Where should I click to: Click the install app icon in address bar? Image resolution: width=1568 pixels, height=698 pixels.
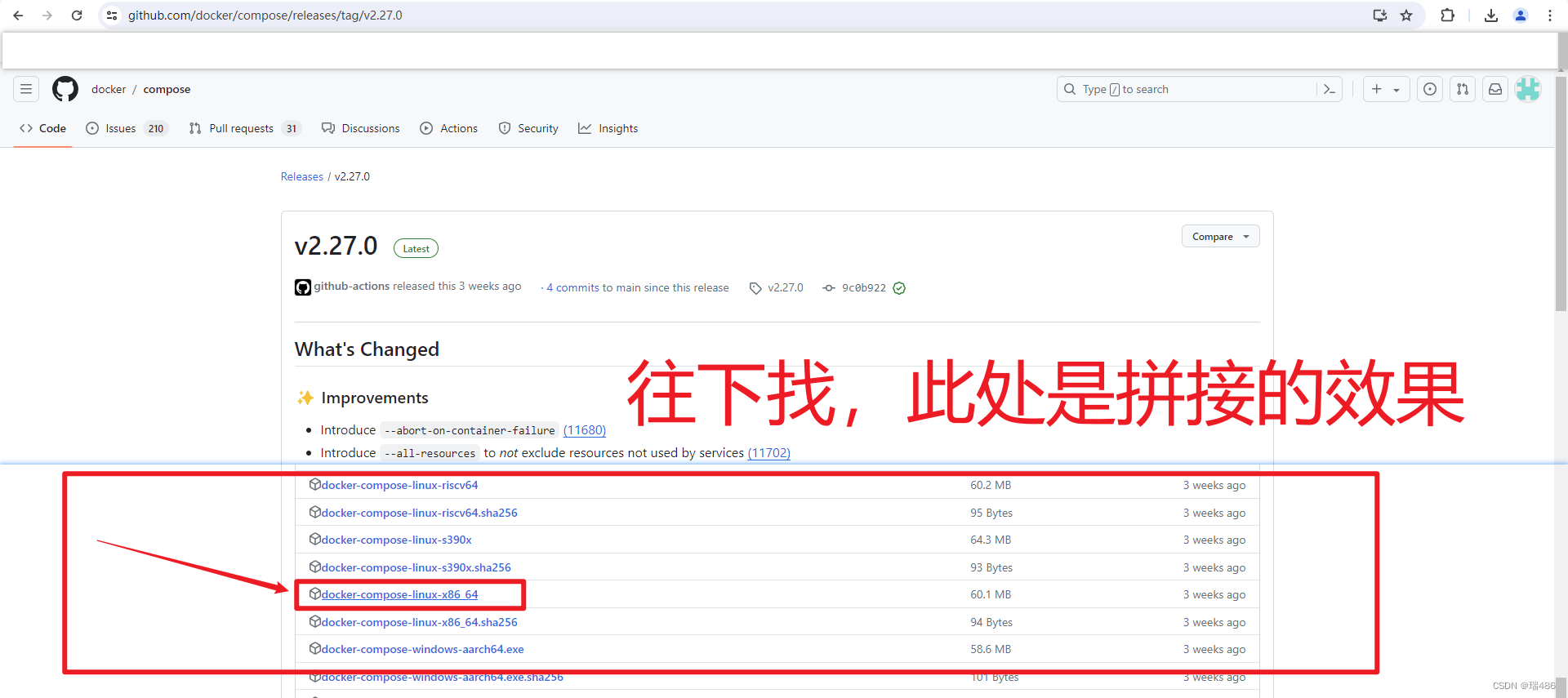[1380, 16]
